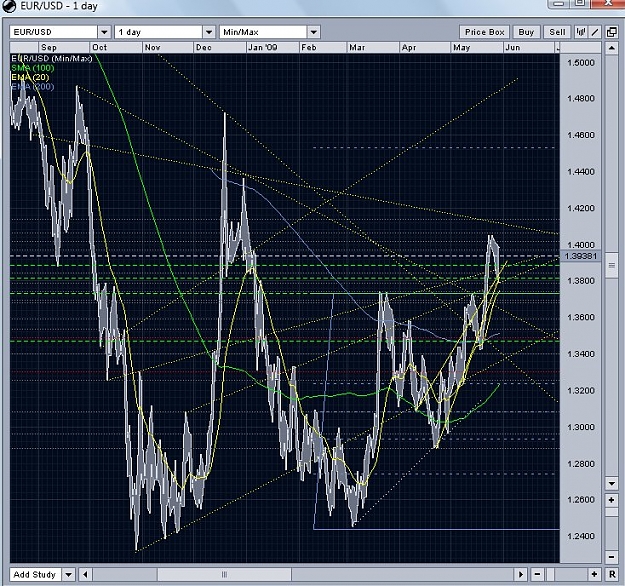Click the Jun month label on time axis
Image resolution: width=625 pixels, height=586 pixels.
[x=512, y=47]
